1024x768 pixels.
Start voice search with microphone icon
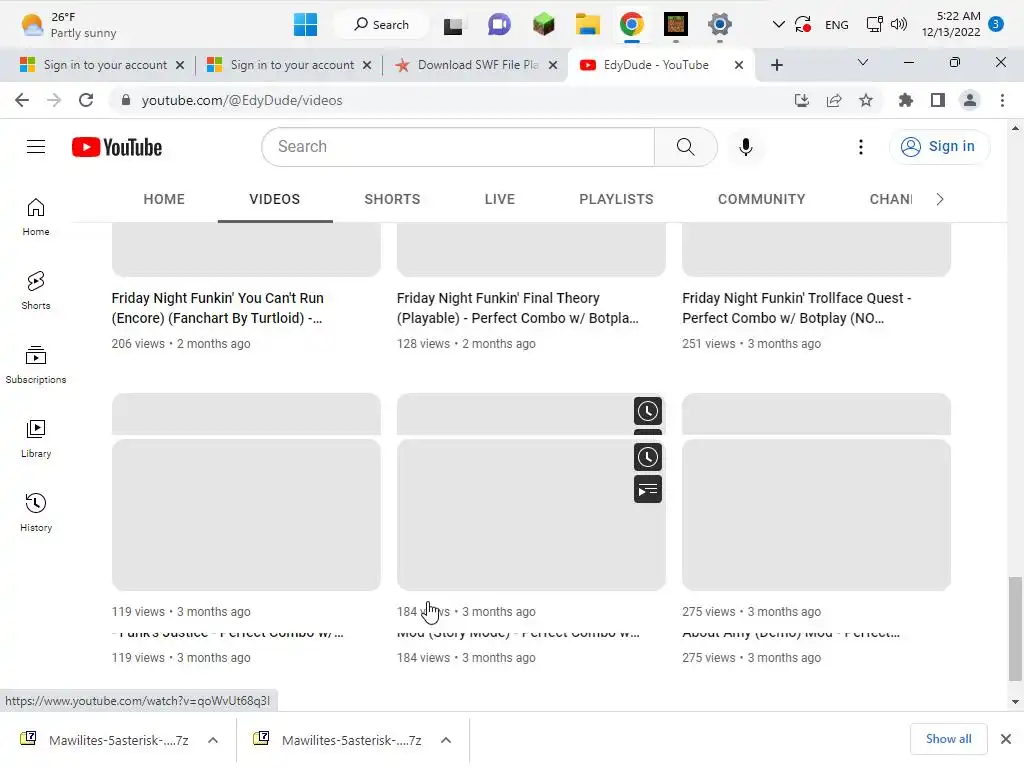745,147
